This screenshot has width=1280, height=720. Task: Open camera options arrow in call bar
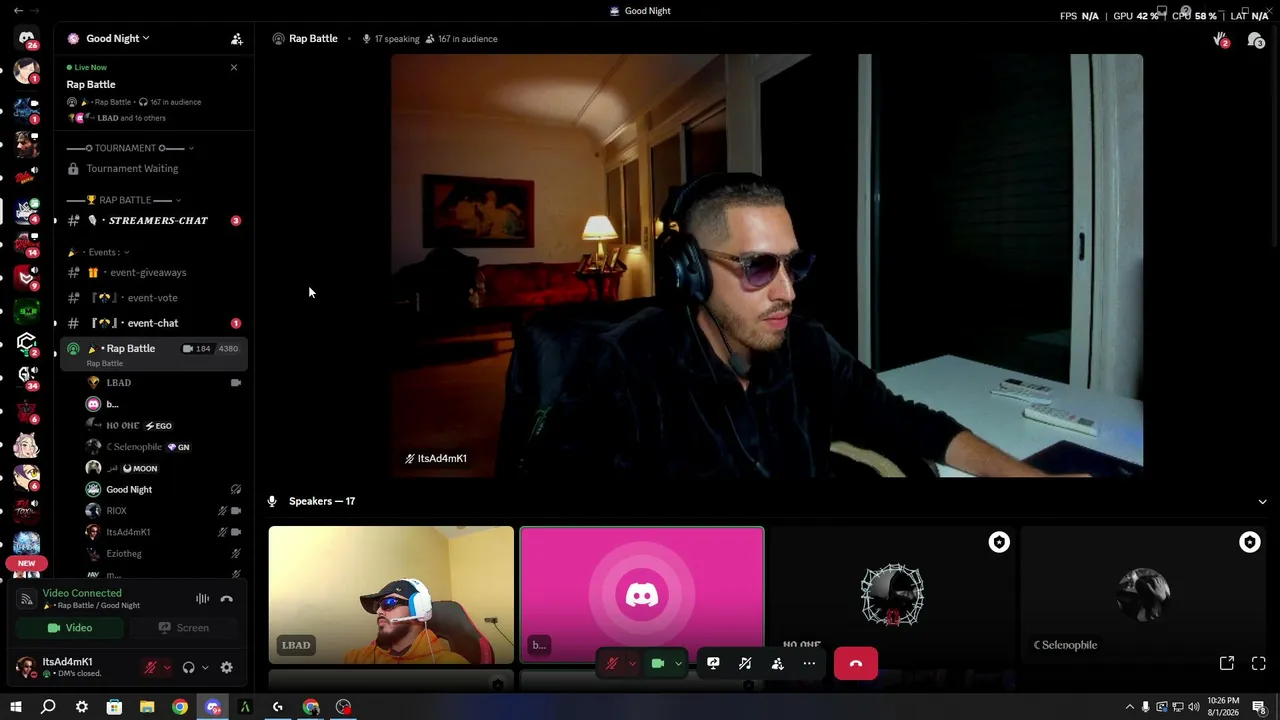[679, 664]
